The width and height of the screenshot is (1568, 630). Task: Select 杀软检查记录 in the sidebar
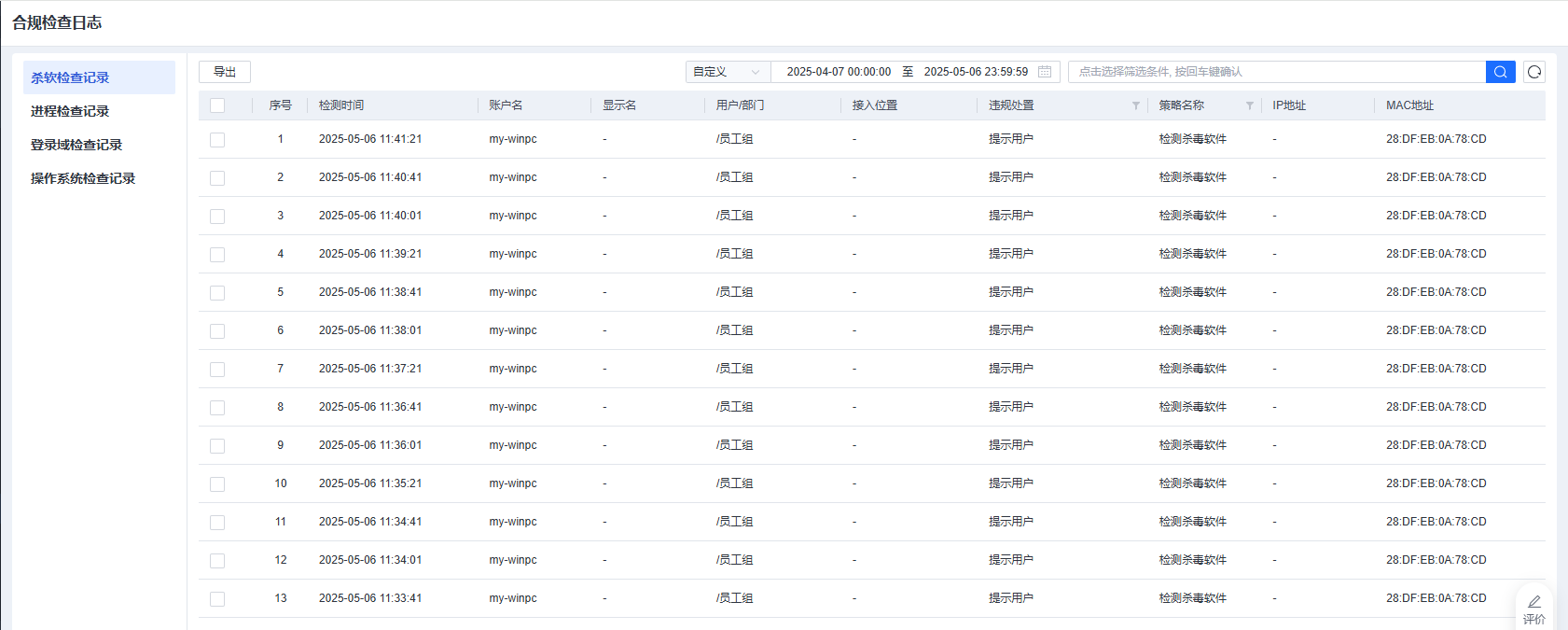pyautogui.click(x=70, y=77)
